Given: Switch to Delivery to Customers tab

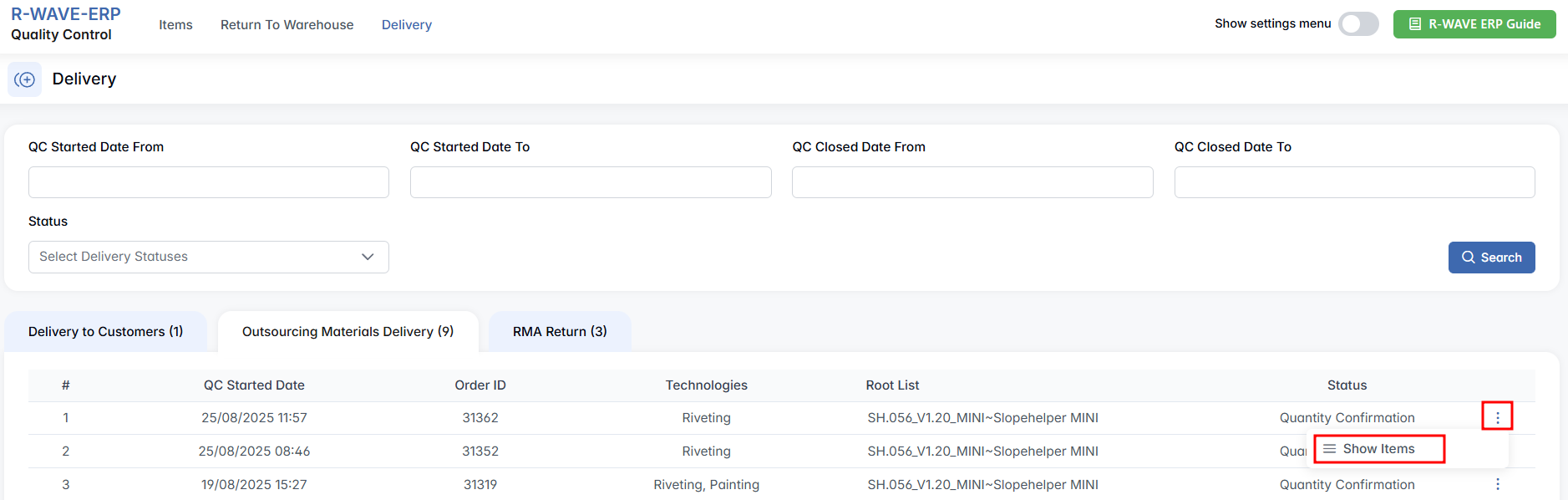Looking at the screenshot, I should pyautogui.click(x=105, y=332).
